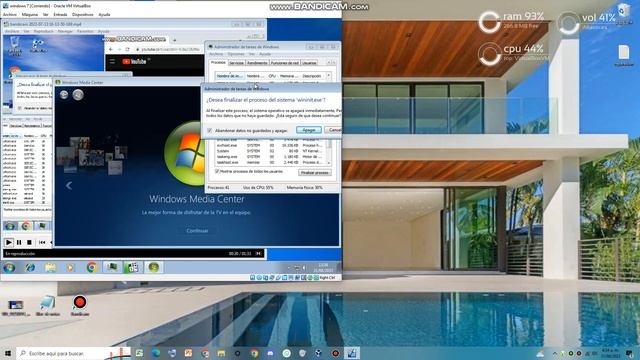Open Windows Media Player on the Windows 7 taskbar
This screenshot has width=640, height=360.
(71, 268)
